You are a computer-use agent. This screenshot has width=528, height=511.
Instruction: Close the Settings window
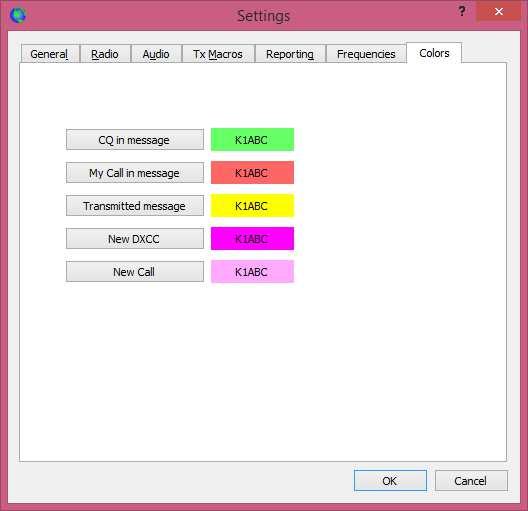[498, 12]
